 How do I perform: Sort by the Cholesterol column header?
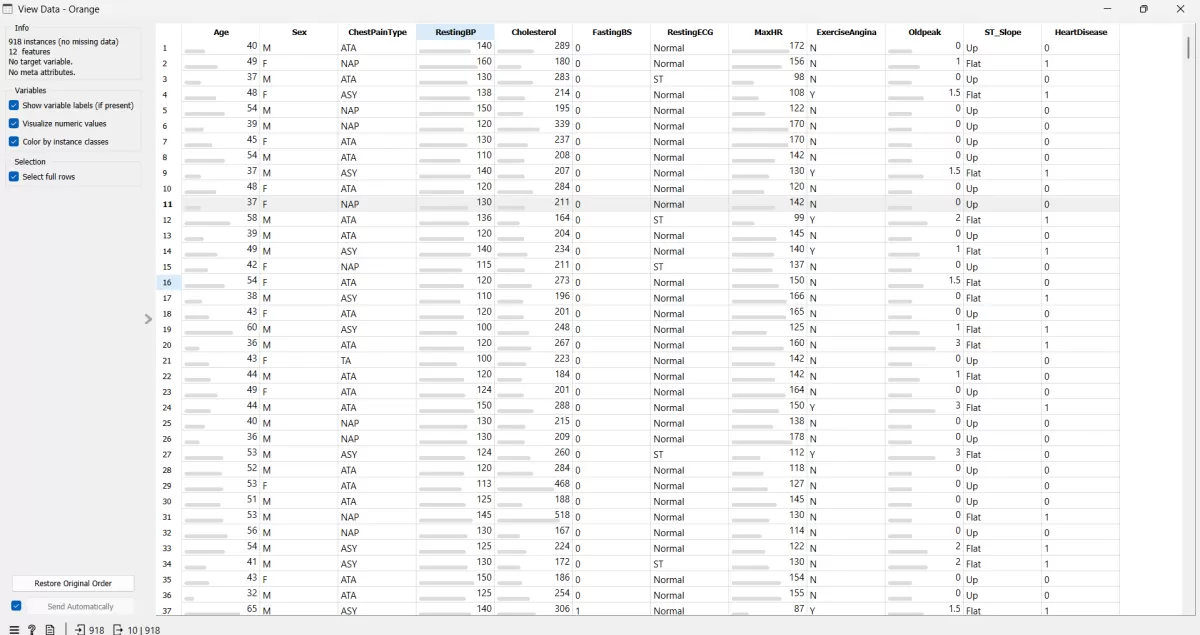coord(533,32)
